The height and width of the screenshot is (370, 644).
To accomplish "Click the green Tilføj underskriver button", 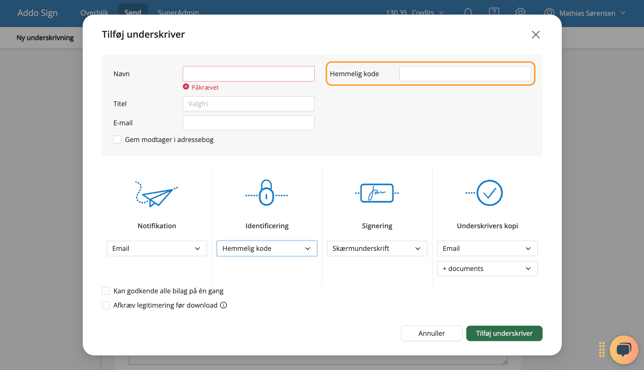I will pyautogui.click(x=504, y=333).
